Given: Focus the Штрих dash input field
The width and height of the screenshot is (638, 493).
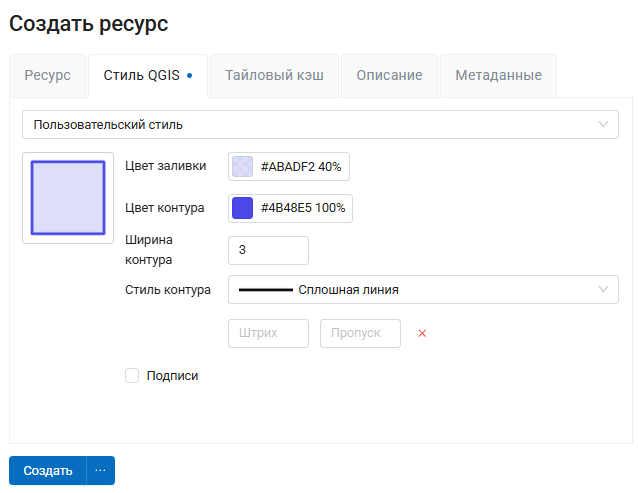Looking at the screenshot, I should [x=268, y=333].
